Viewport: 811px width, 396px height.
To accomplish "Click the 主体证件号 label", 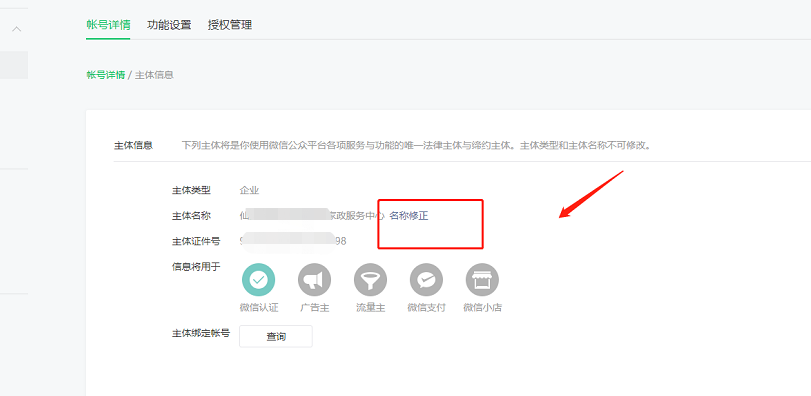I will (x=196, y=241).
